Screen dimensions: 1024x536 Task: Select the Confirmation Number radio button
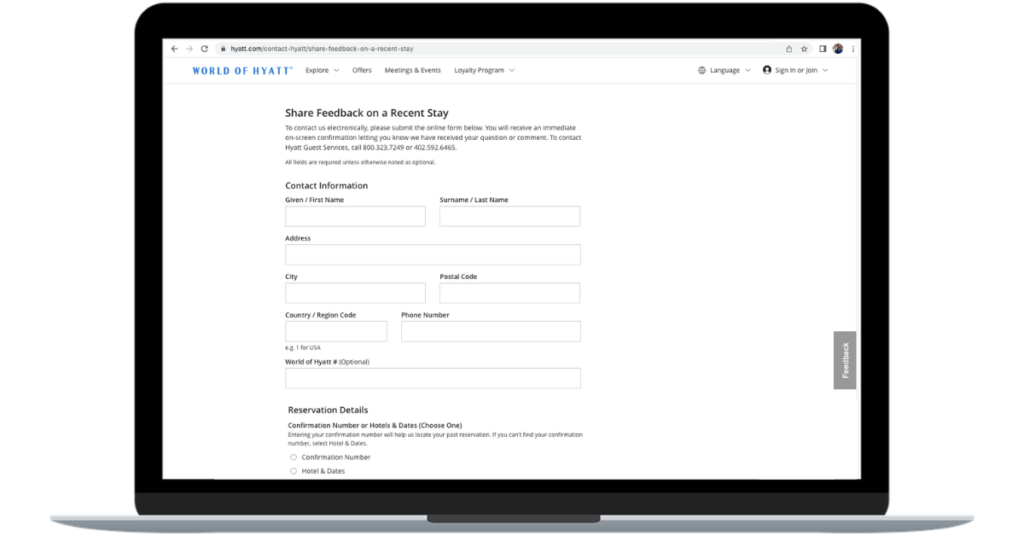[x=293, y=457]
